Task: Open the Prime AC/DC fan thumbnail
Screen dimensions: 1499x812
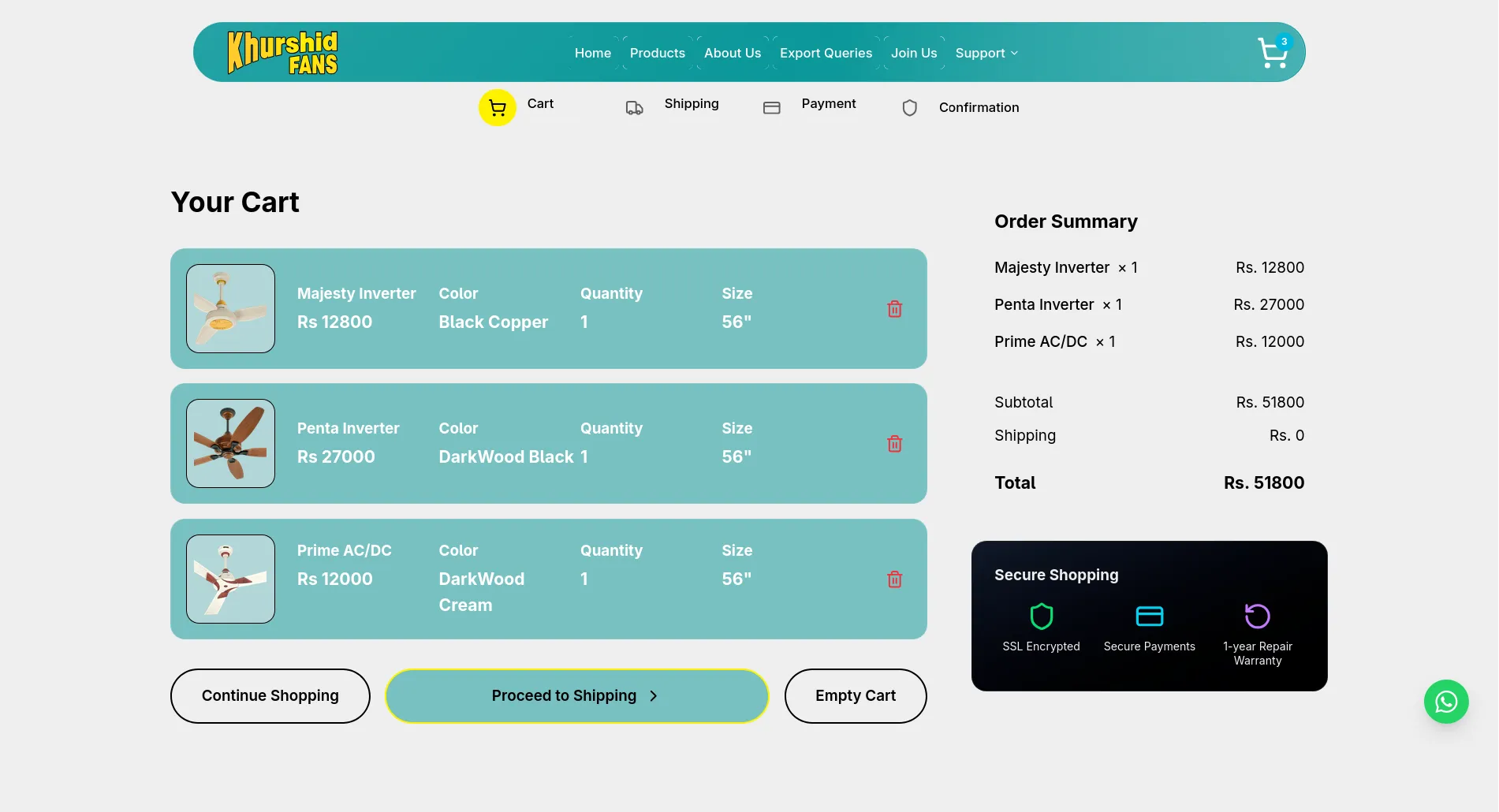Action: coord(230,579)
